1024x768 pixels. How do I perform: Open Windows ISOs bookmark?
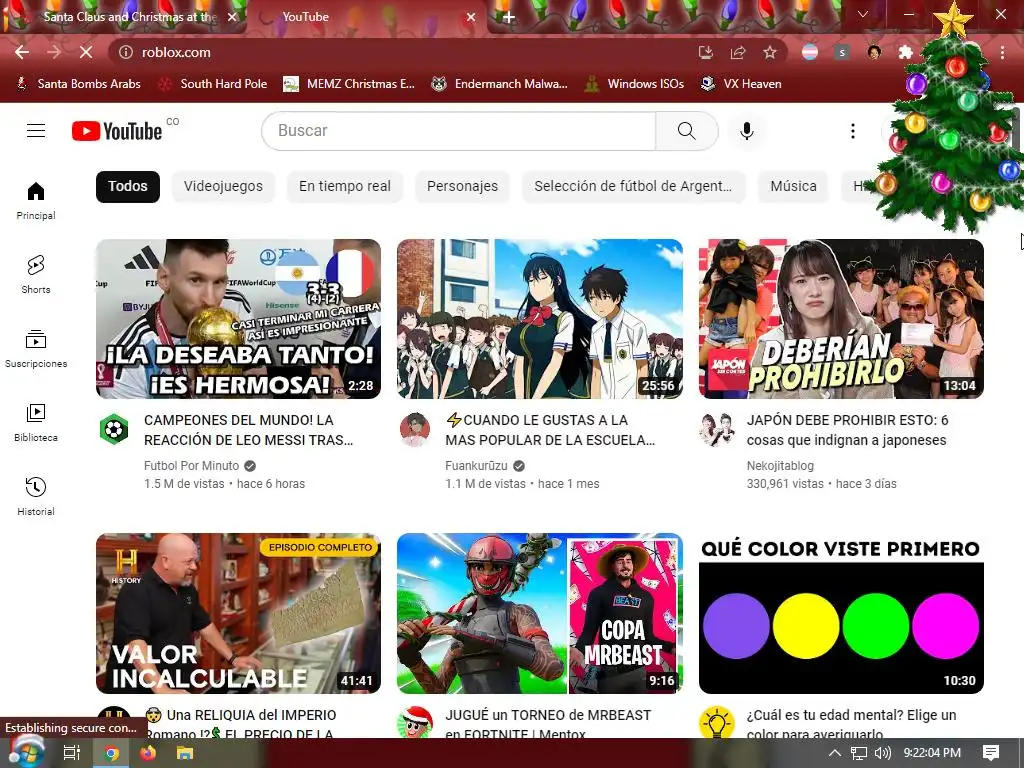pyautogui.click(x=633, y=84)
